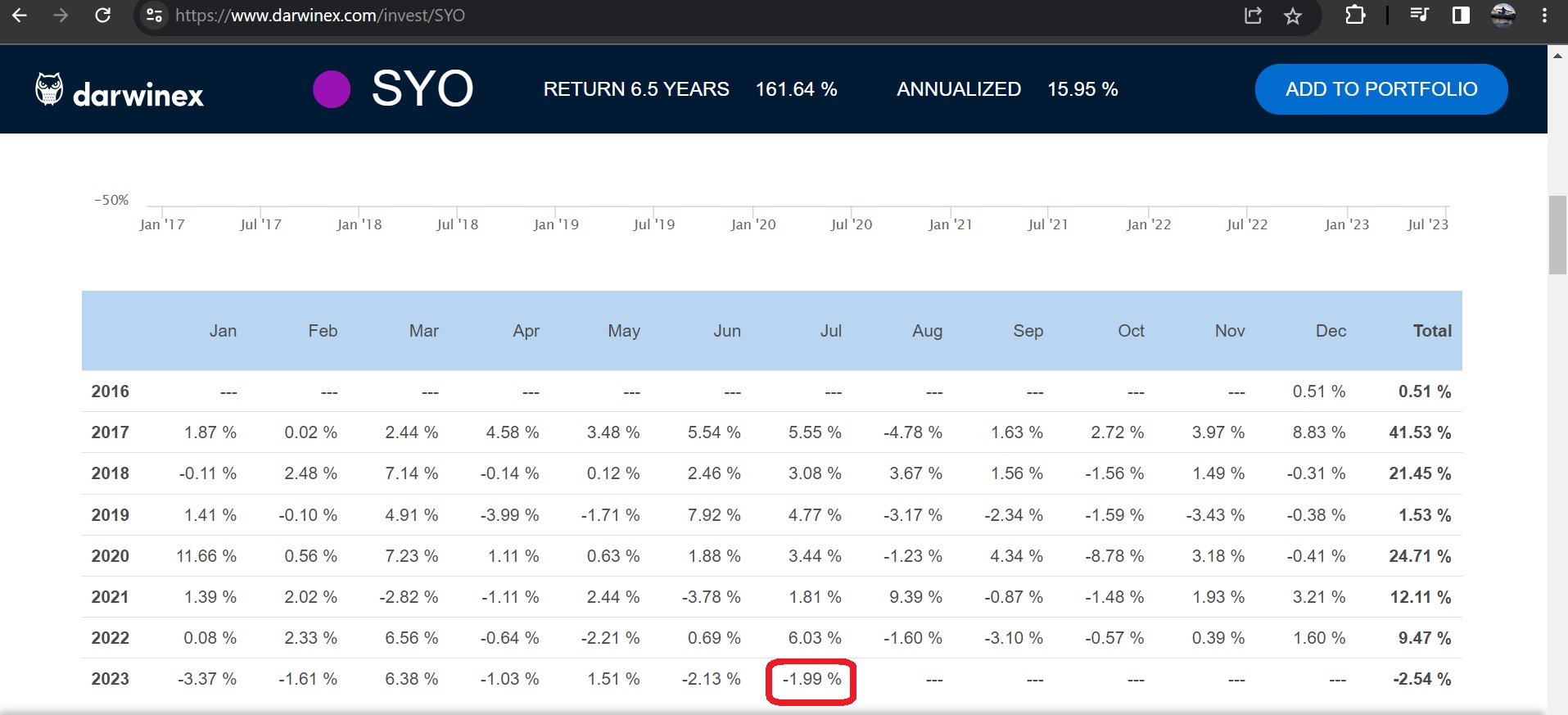Open the browser extensions puzzle icon

click(1355, 16)
